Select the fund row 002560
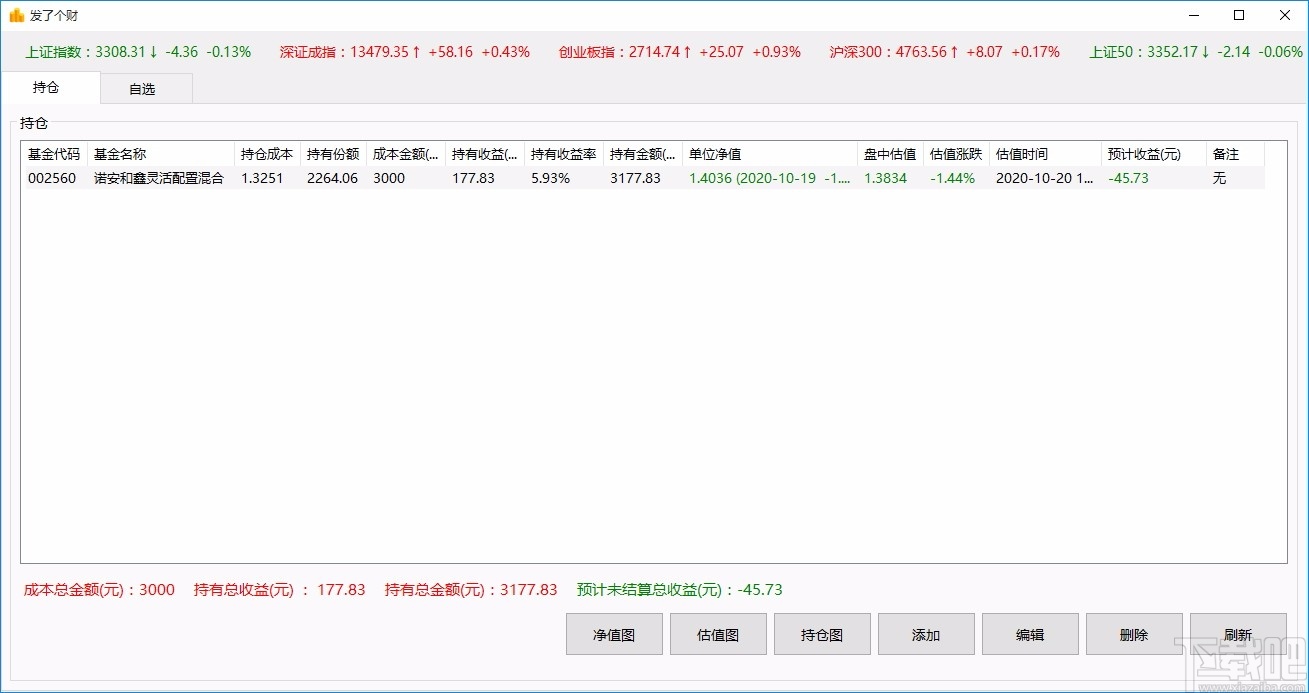1309x693 pixels. [52, 177]
